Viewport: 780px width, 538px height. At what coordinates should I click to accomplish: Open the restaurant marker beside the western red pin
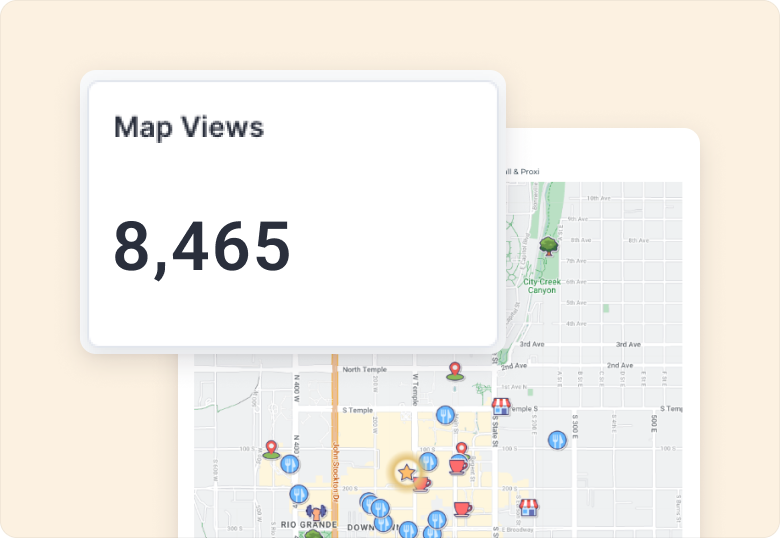pos(290,464)
